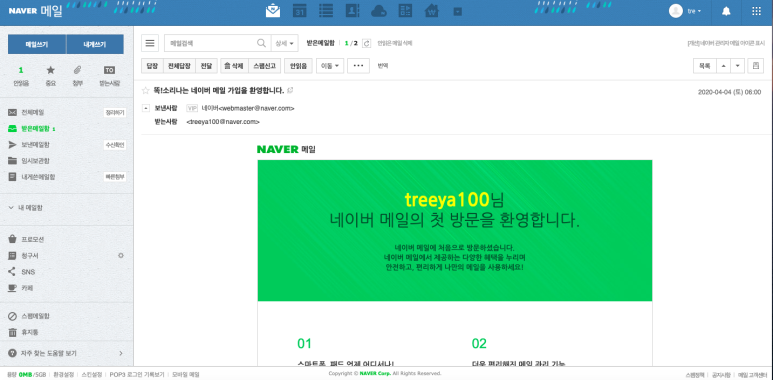Collapse sender details with minus toggle
Viewport: 773px width, 380px height.
click(x=146, y=107)
